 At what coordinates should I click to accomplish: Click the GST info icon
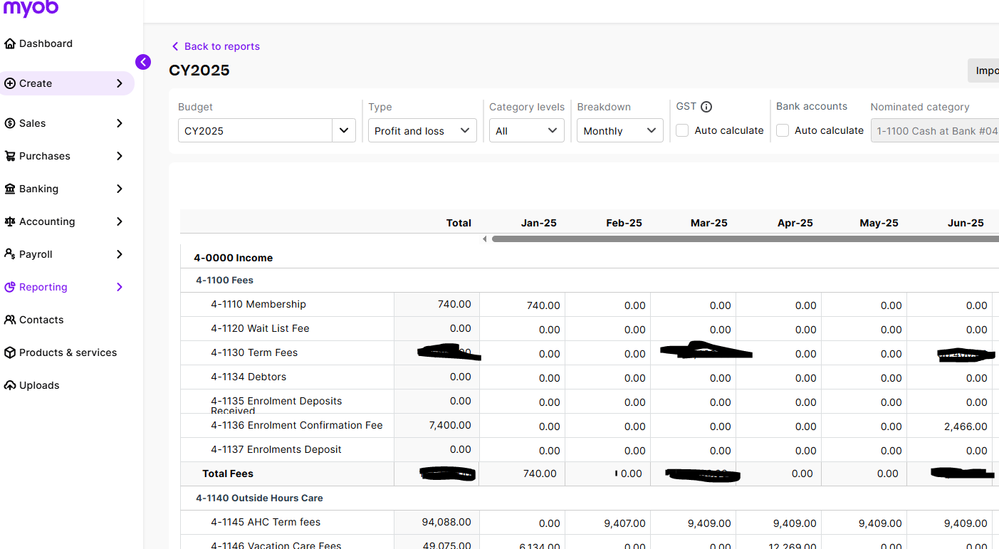coord(706,107)
